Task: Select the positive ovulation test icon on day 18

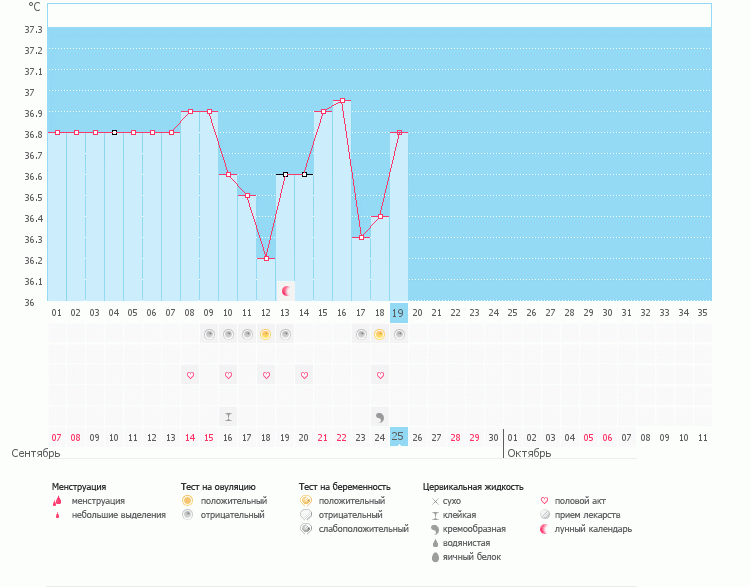Action: pos(380,334)
